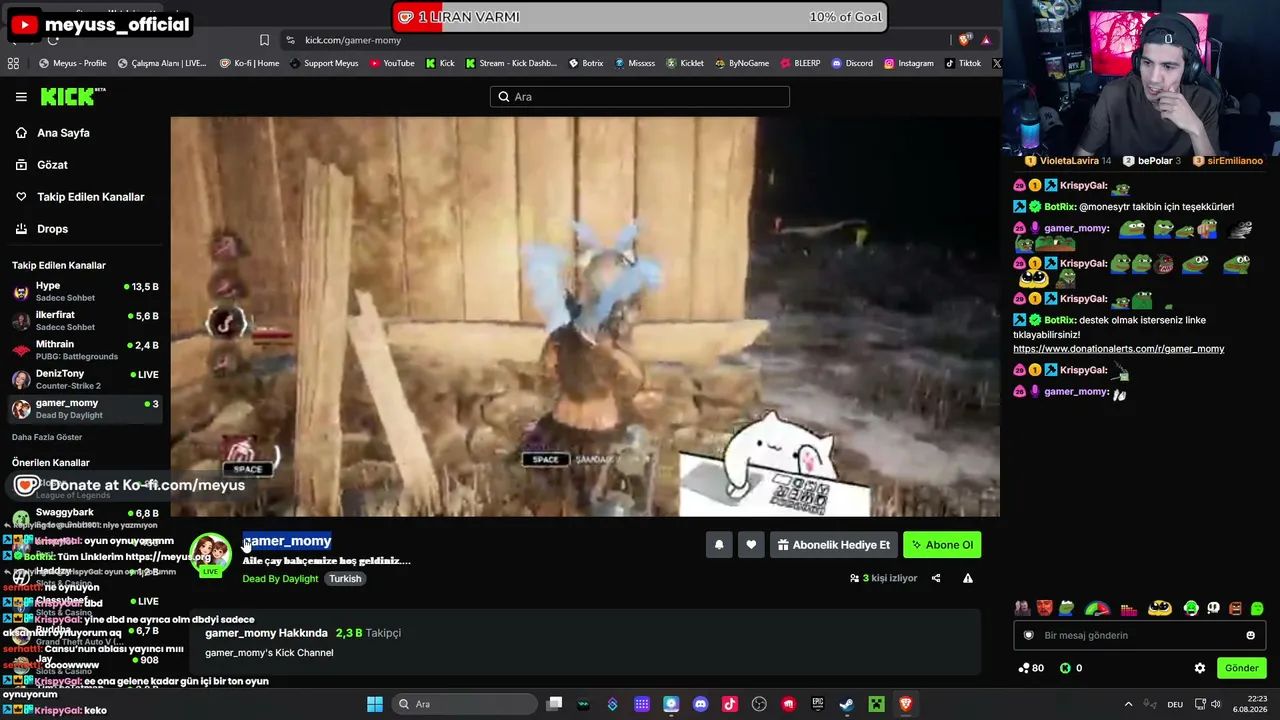Open Brave browser from the taskbar
Image resolution: width=1280 pixels, height=720 pixels.
pyautogui.click(x=906, y=704)
